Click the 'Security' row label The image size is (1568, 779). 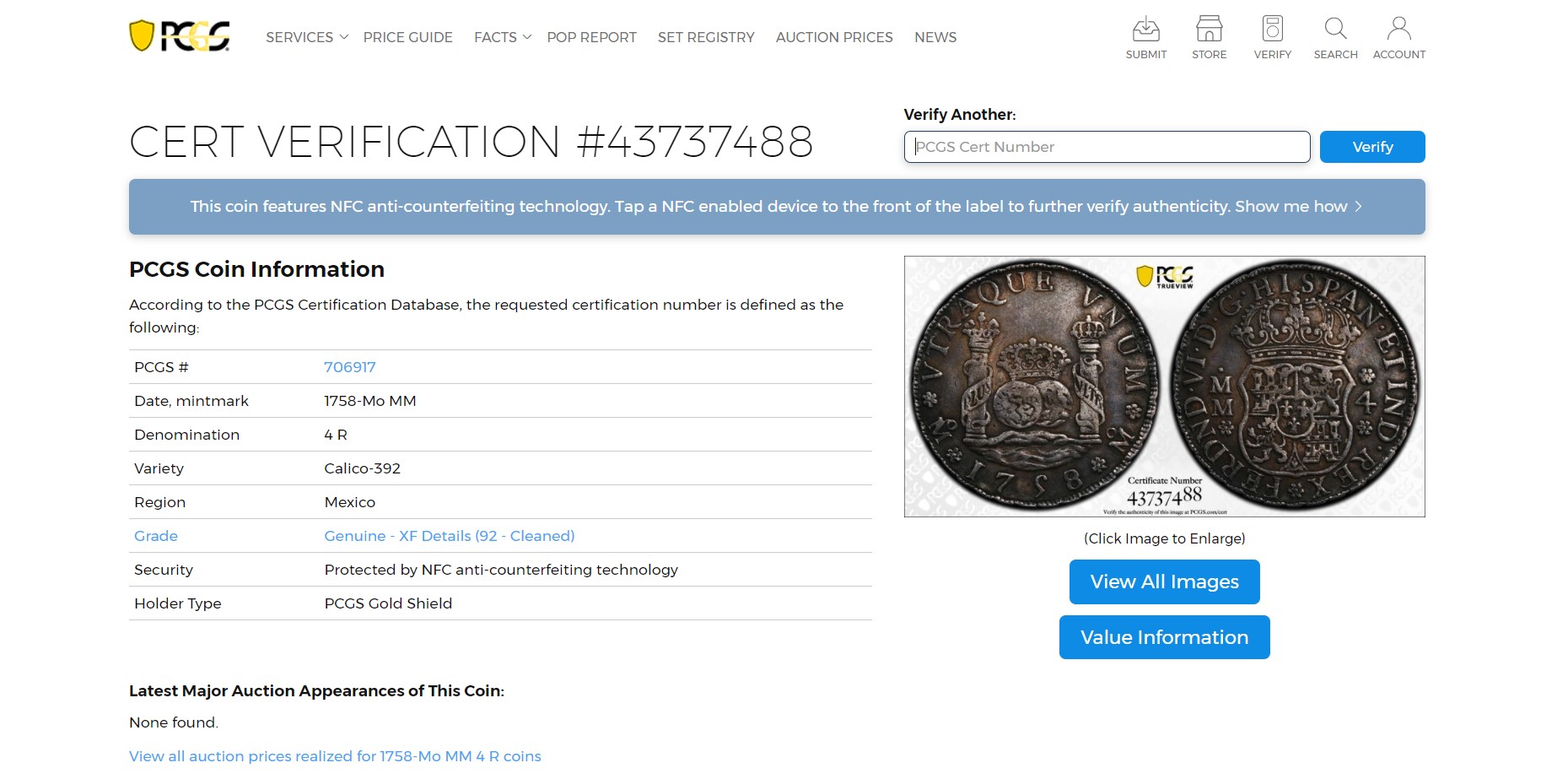[163, 570]
